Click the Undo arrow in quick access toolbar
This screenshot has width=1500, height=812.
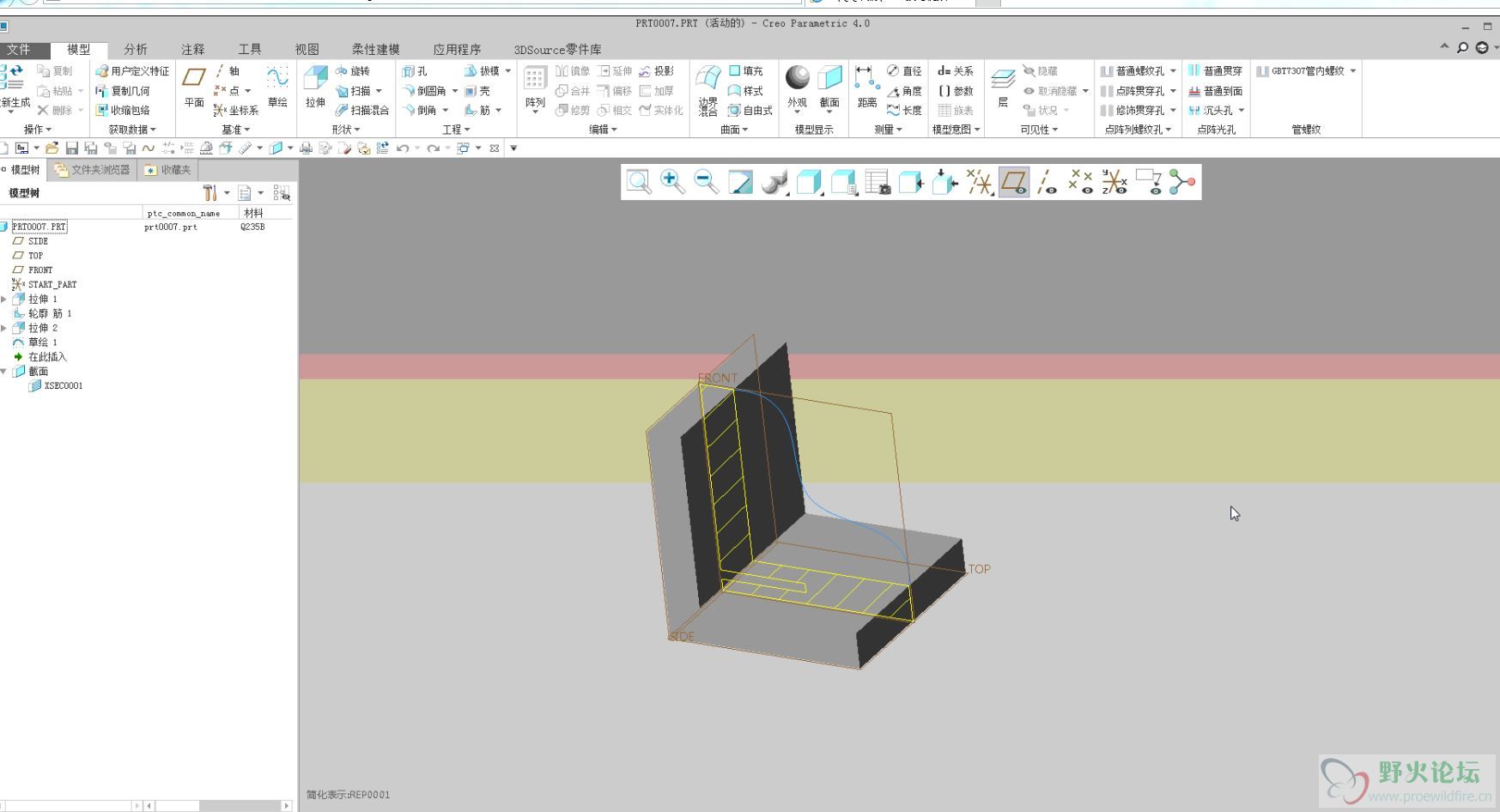tap(403, 148)
